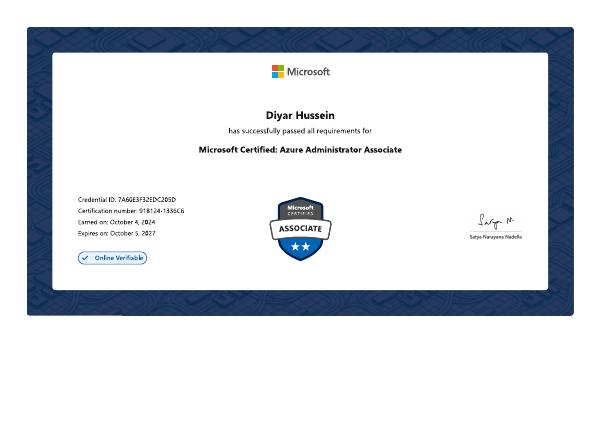Click the Microsoft four-square logo

(x=278, y=72)
